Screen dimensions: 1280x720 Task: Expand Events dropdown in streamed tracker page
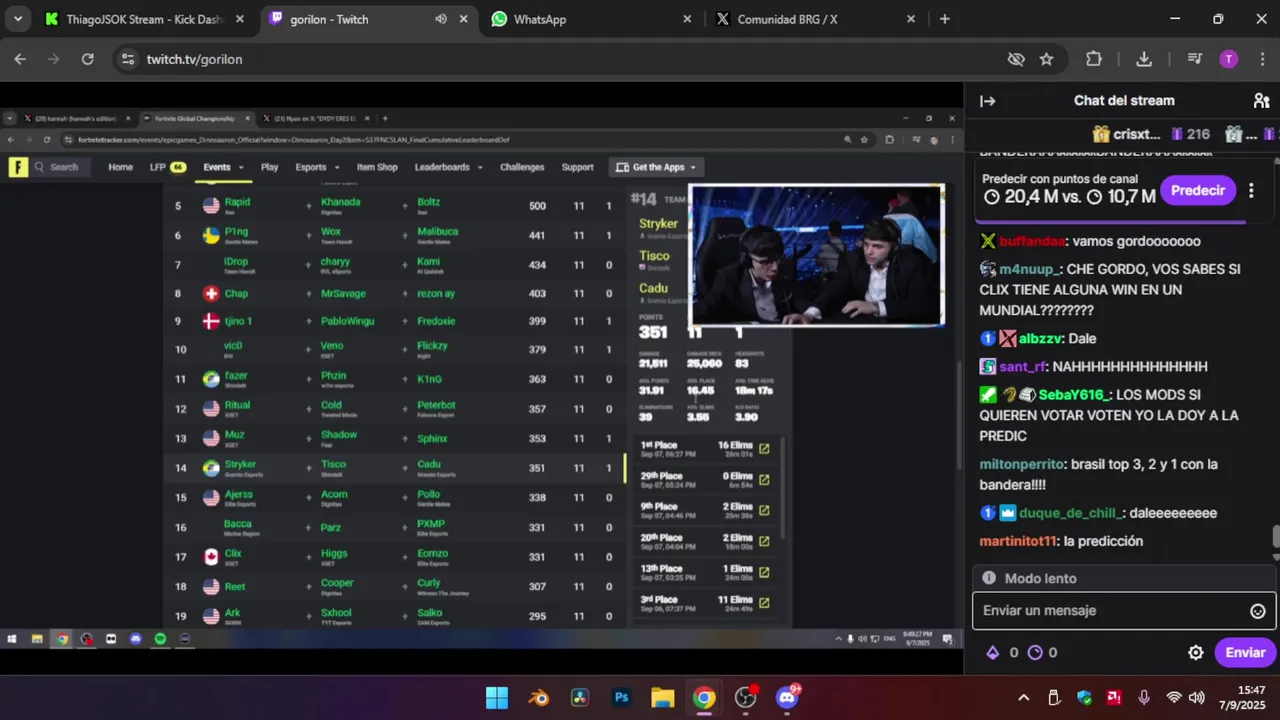click(222, 167)
